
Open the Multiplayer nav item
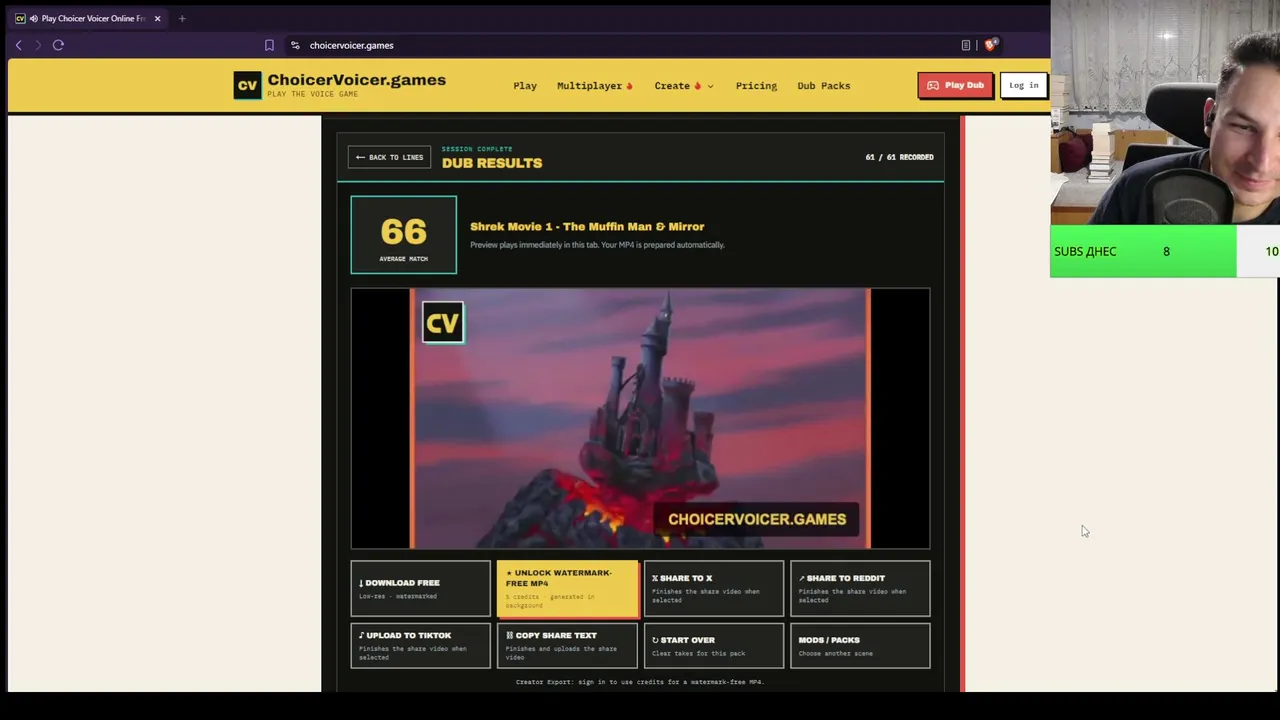[x=595, y=86]
